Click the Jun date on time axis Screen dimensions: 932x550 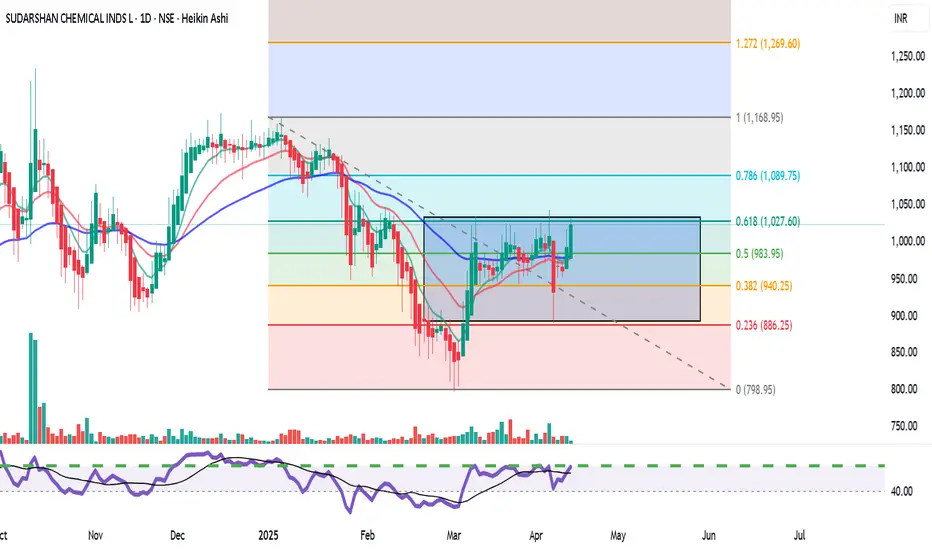pos(709,535)
